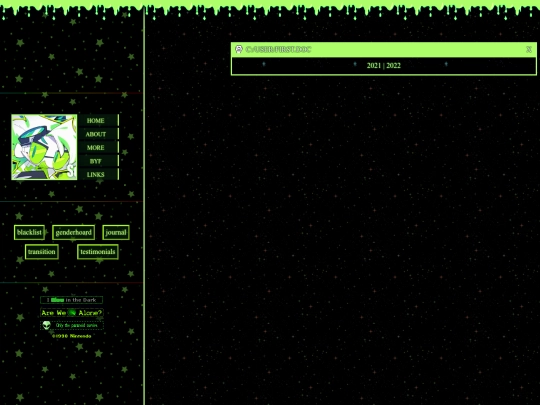Open the LINKS page
Image resolution: width=540 pixels, height=405 pixels.
[98, 174]
